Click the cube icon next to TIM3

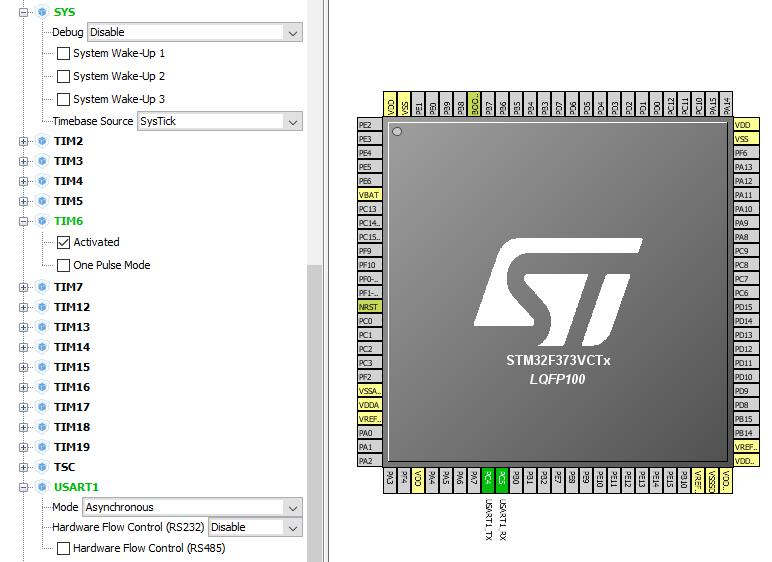tap(42, 161)
